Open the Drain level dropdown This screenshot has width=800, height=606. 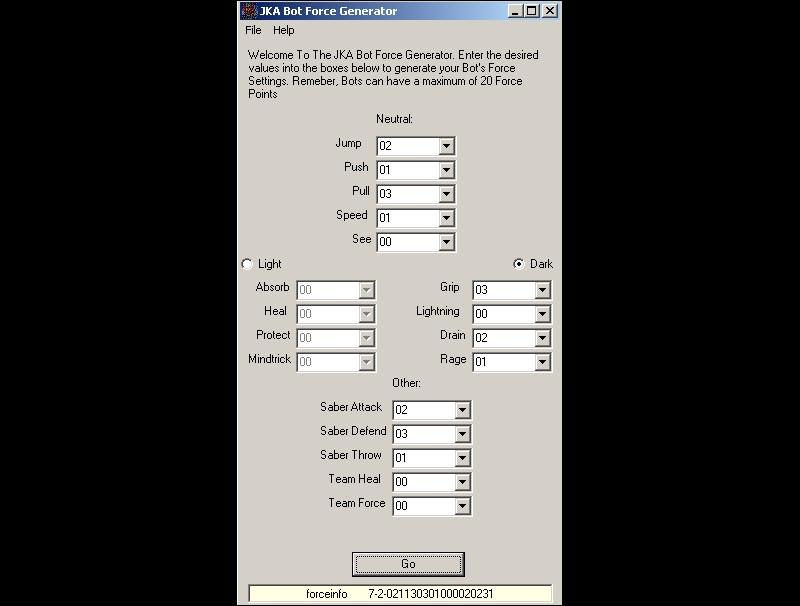coord(542,338)
